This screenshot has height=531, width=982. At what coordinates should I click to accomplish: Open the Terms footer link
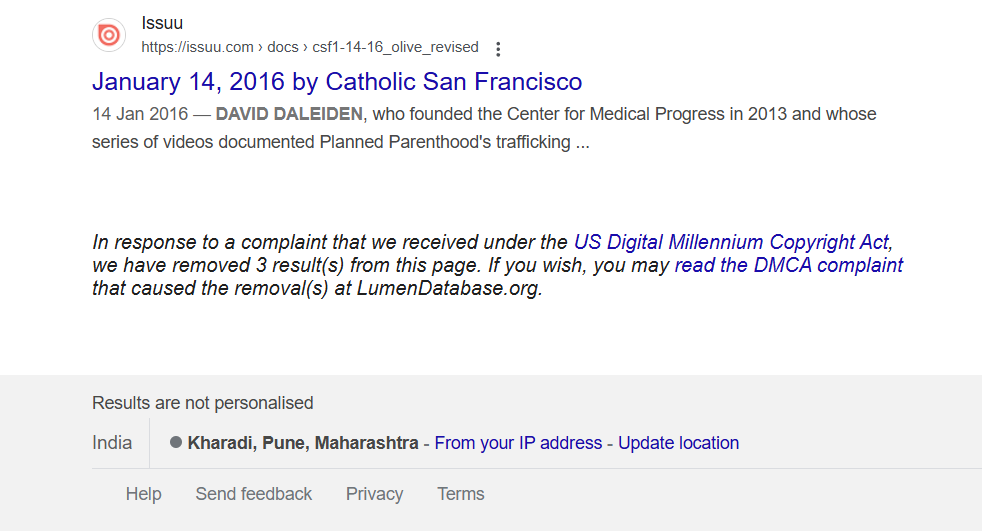click(461, 494)
